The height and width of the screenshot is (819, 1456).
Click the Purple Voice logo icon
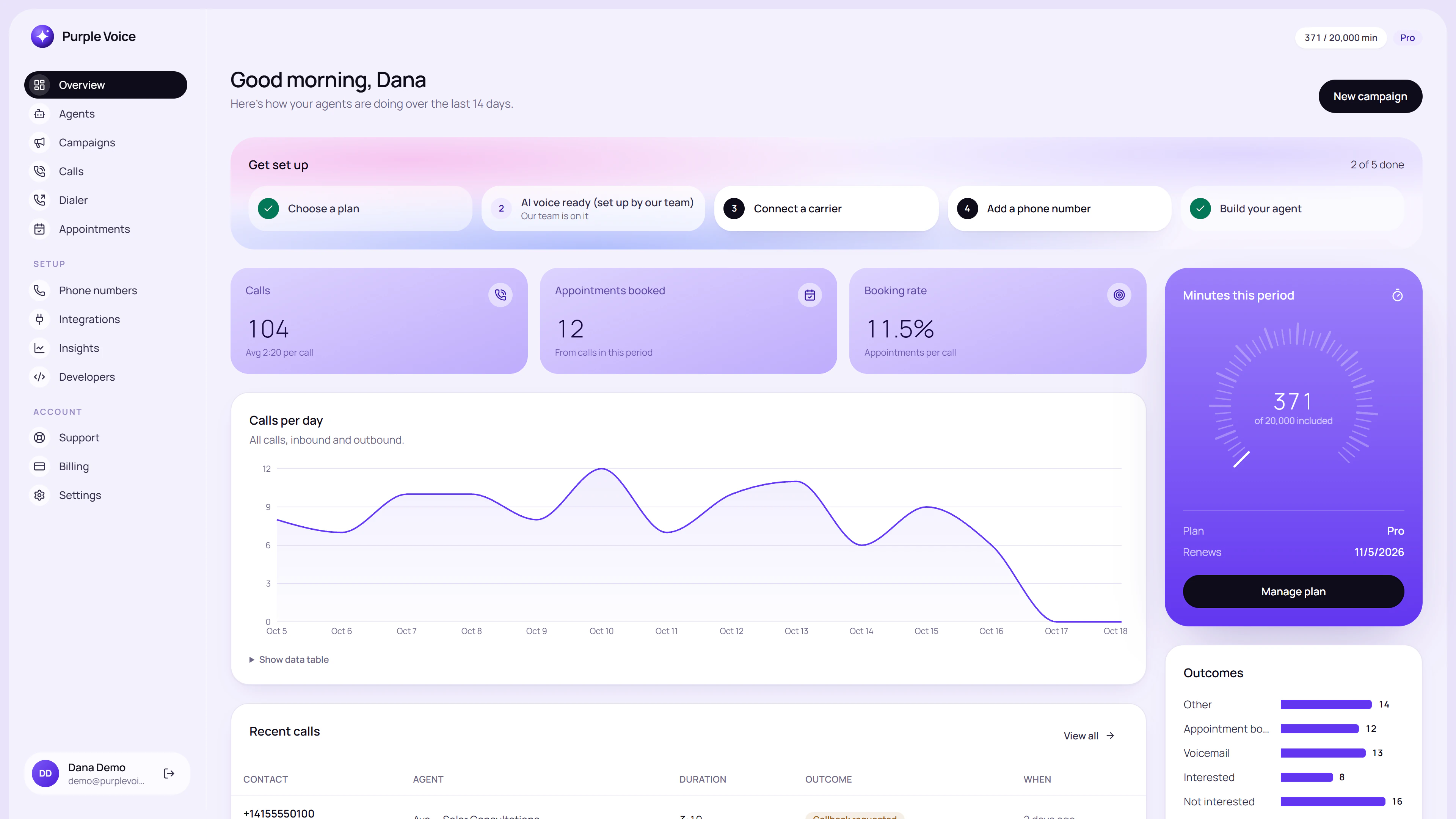[42, 36]
